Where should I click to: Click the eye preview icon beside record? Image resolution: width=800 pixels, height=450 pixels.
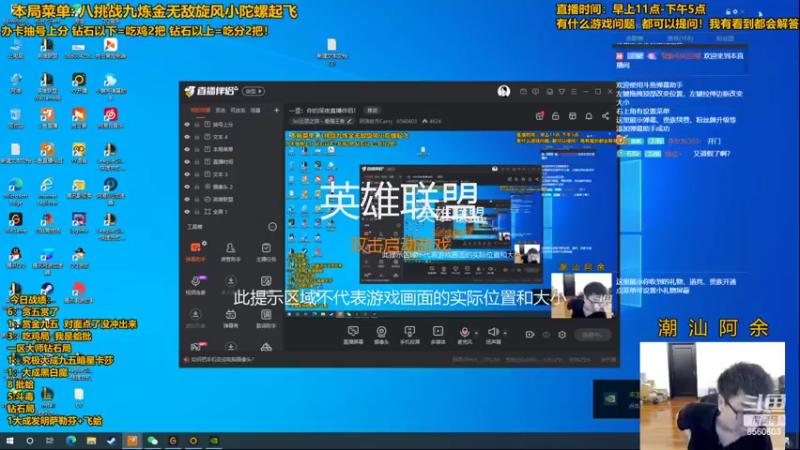click(546, 335)
